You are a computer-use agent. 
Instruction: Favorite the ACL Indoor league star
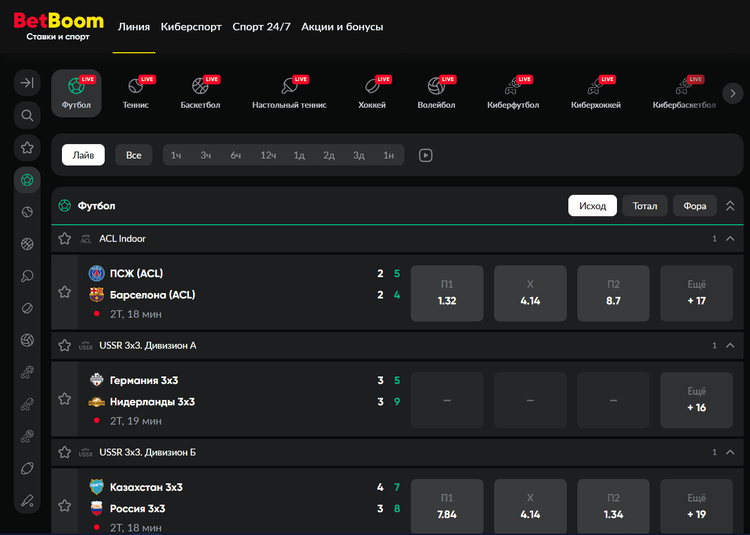[x=65, y=239]
